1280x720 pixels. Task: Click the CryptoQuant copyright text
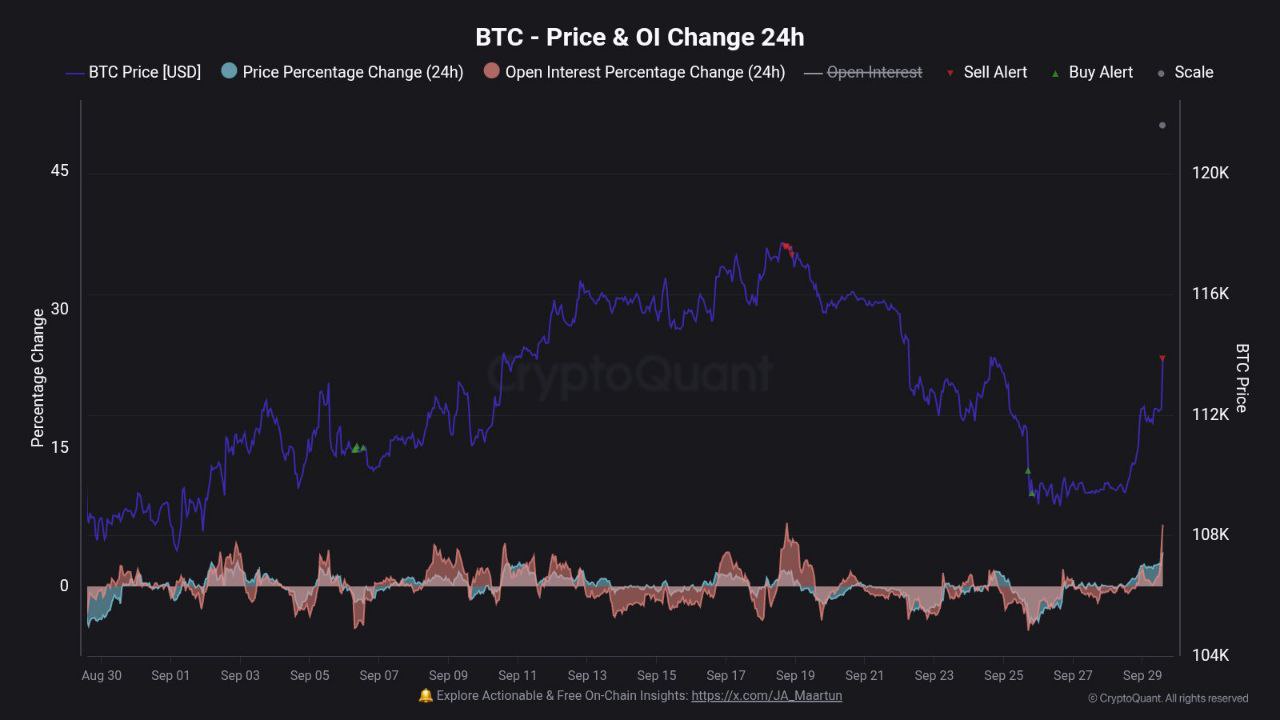tap(1168, 698)
